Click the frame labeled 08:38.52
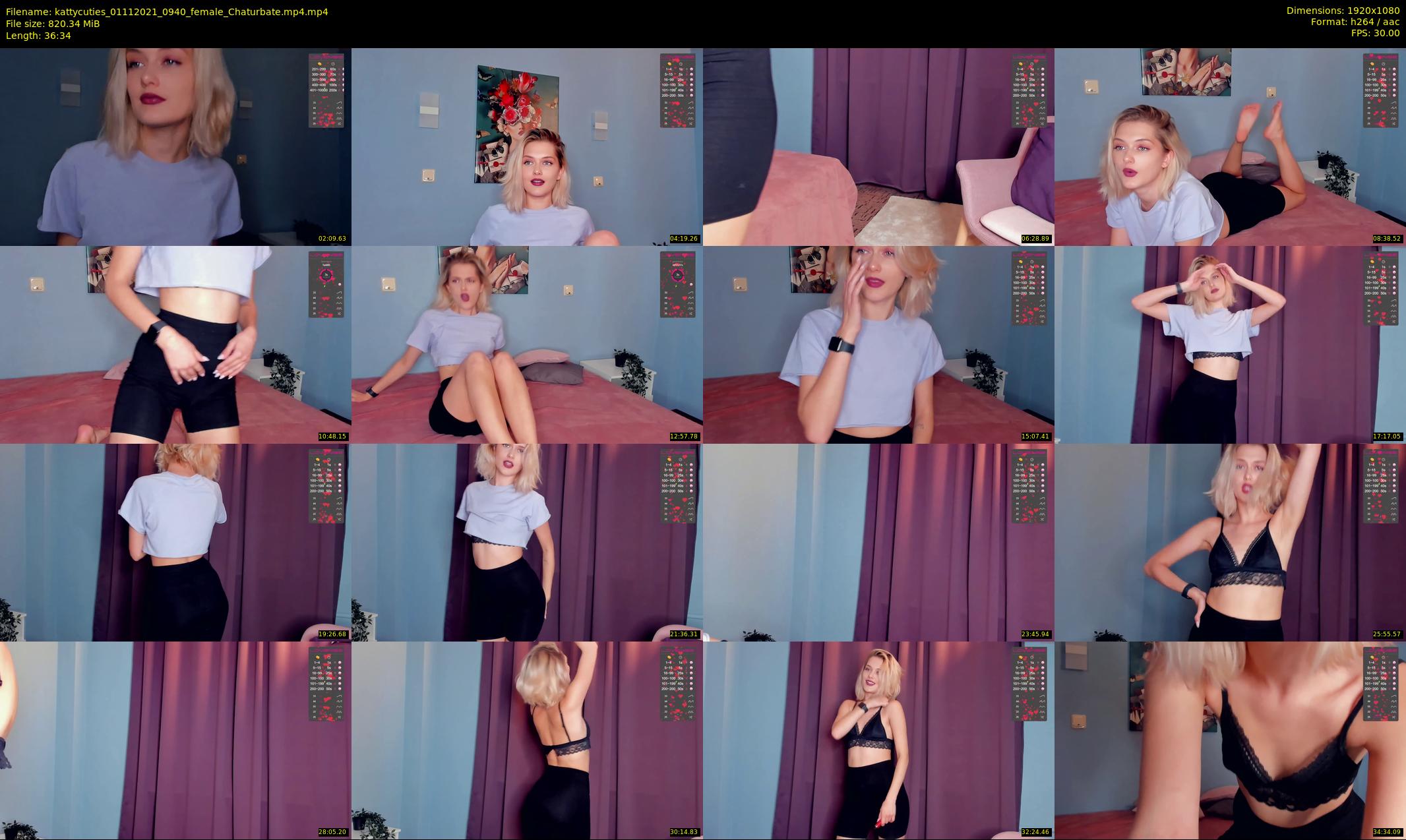1406x840 pixels. click(1230, 146)
